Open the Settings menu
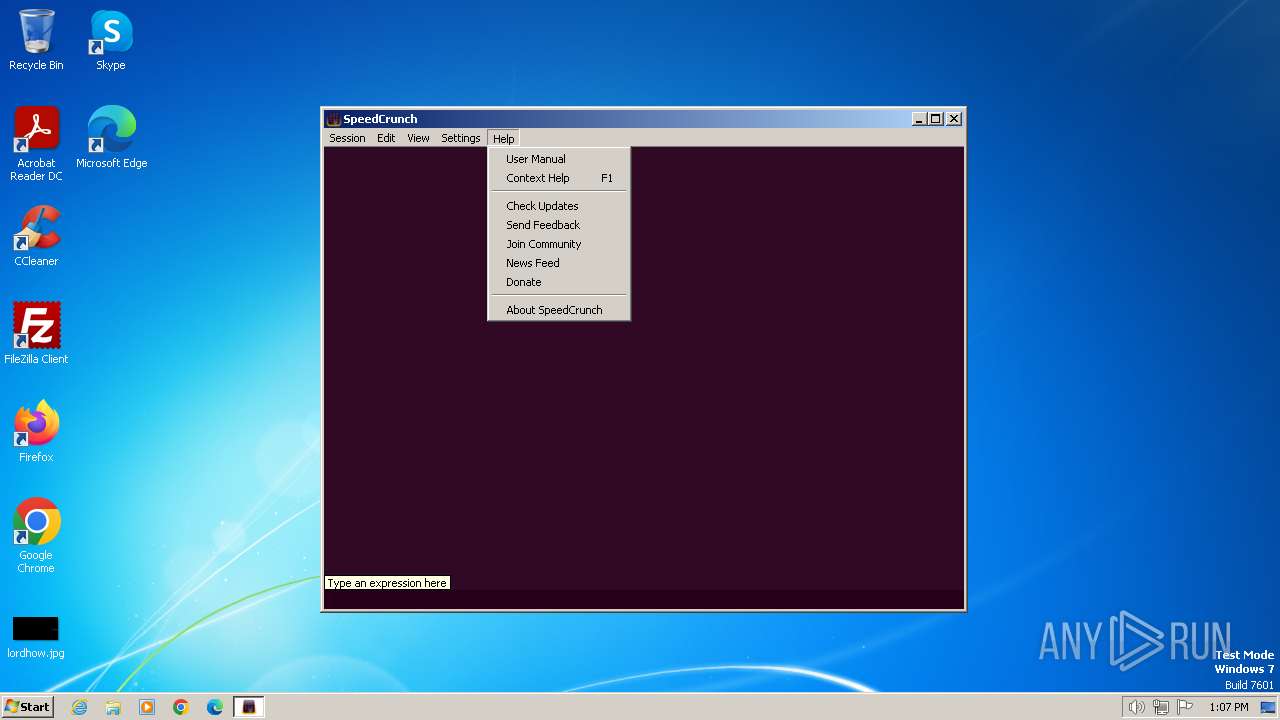Screen dimensions: 1280x720 tap(461, 138)
